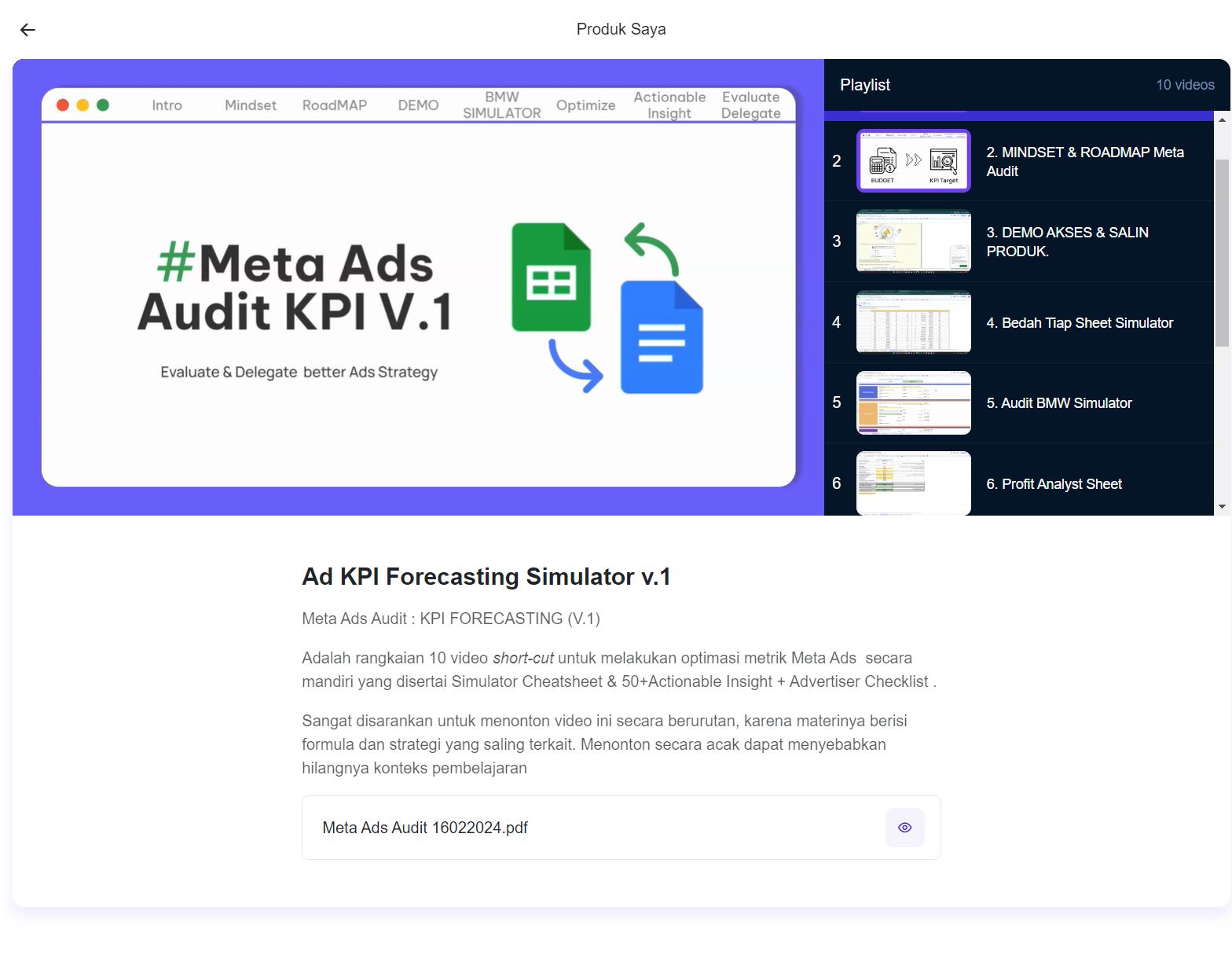The image size is (1232, 955).
Task: Open thumbnail of Profit Analyst Sheet
Action: 913,483
